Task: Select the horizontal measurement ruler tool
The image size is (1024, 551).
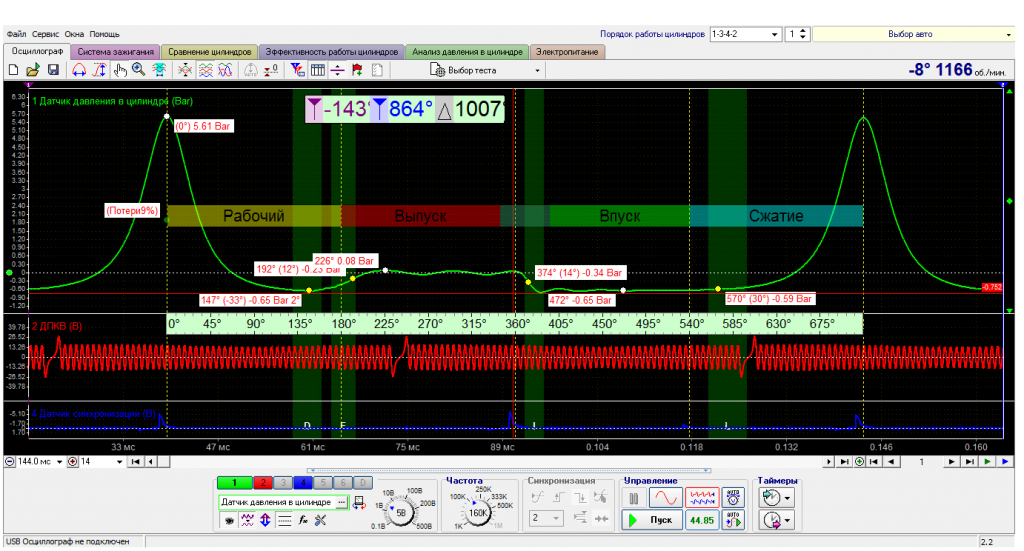Action: click(79, 70)
